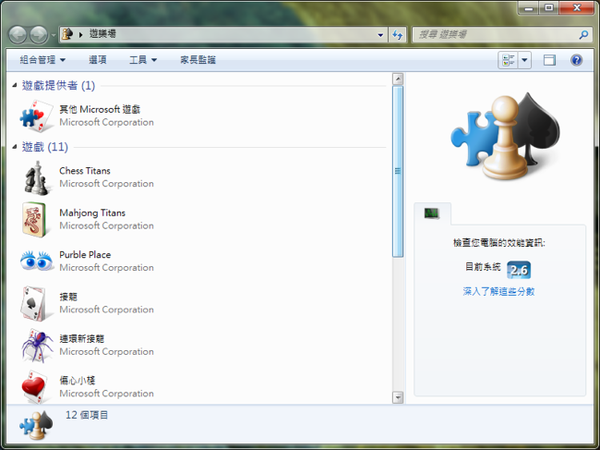Click the help question mark icon
This screenshot has height=450, width=600.
(576, 60)
